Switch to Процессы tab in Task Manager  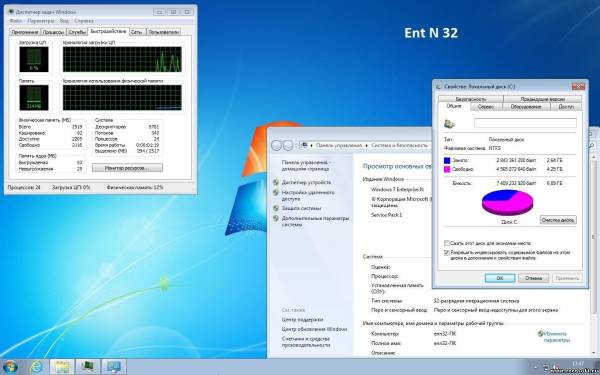(x=53, y=32)
